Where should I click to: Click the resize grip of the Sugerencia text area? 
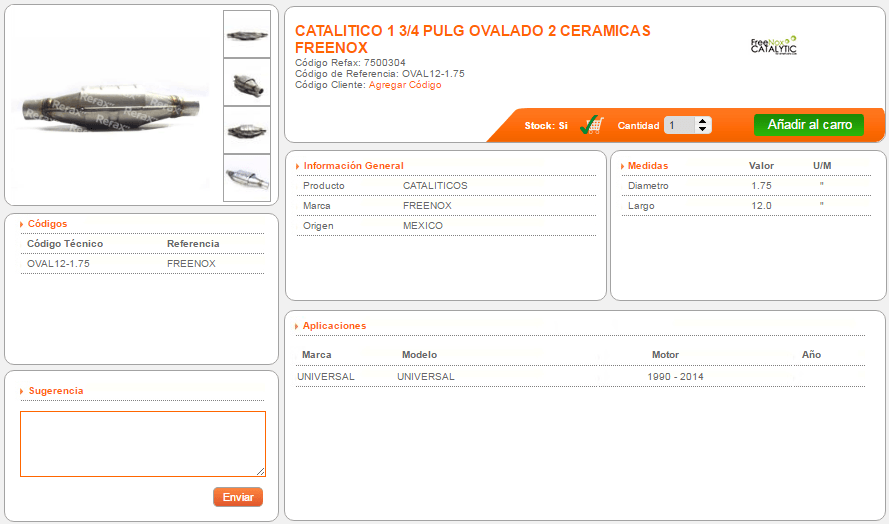(261, 472)
